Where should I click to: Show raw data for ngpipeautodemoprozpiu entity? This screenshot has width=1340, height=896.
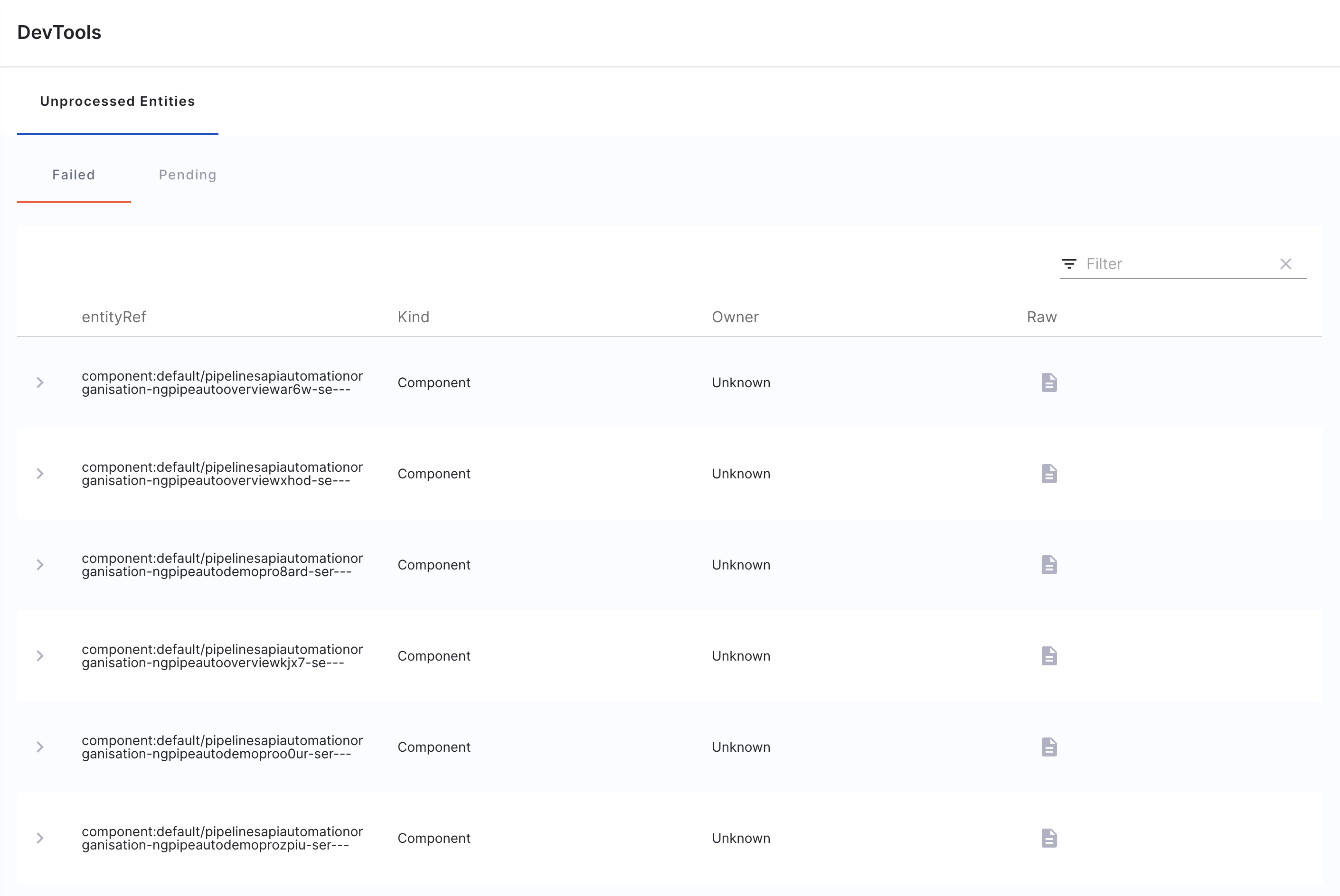(1048, 838)
